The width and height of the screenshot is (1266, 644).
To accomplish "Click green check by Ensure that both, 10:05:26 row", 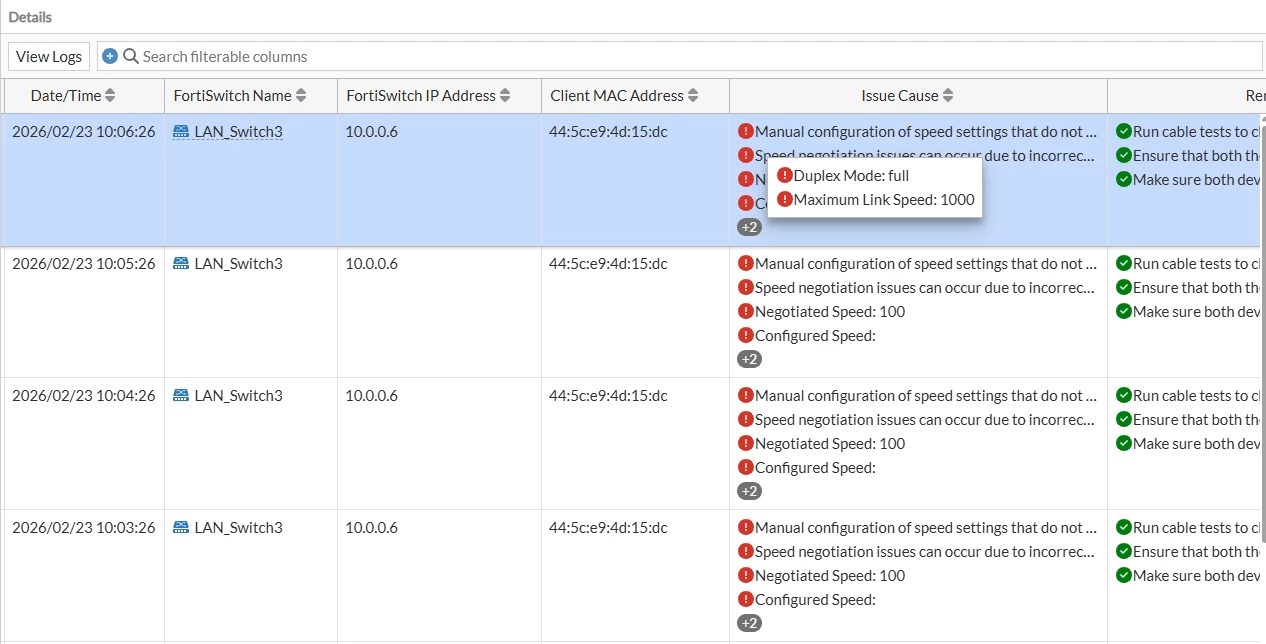I will [x=1123, y=287].
